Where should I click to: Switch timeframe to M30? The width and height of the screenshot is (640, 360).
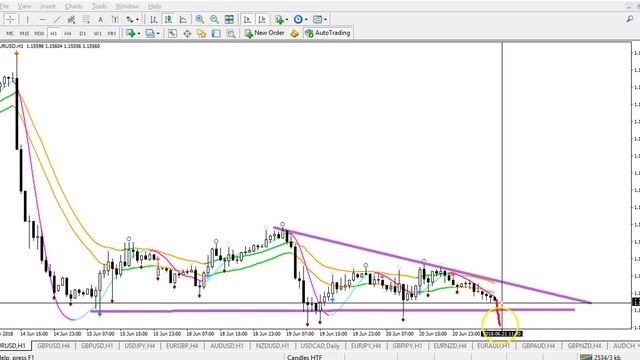click(x=39, y=33)
